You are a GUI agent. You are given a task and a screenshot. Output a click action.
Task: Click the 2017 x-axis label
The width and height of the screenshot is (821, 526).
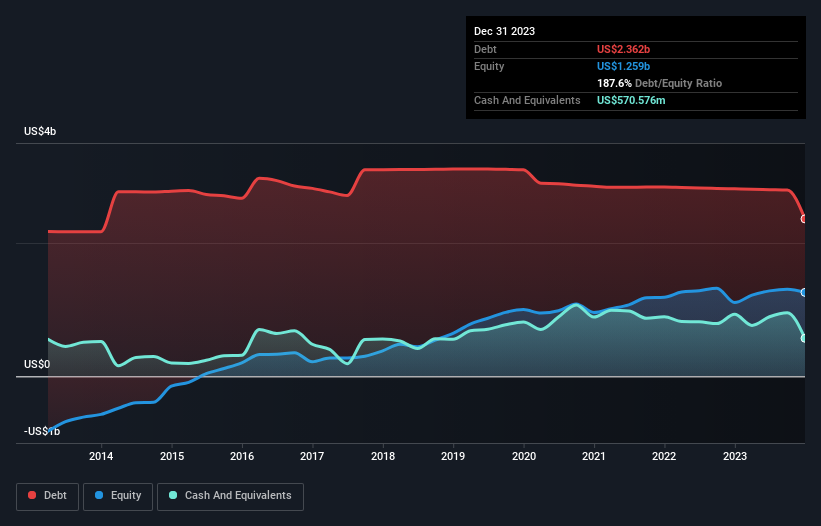pos(312,456)
